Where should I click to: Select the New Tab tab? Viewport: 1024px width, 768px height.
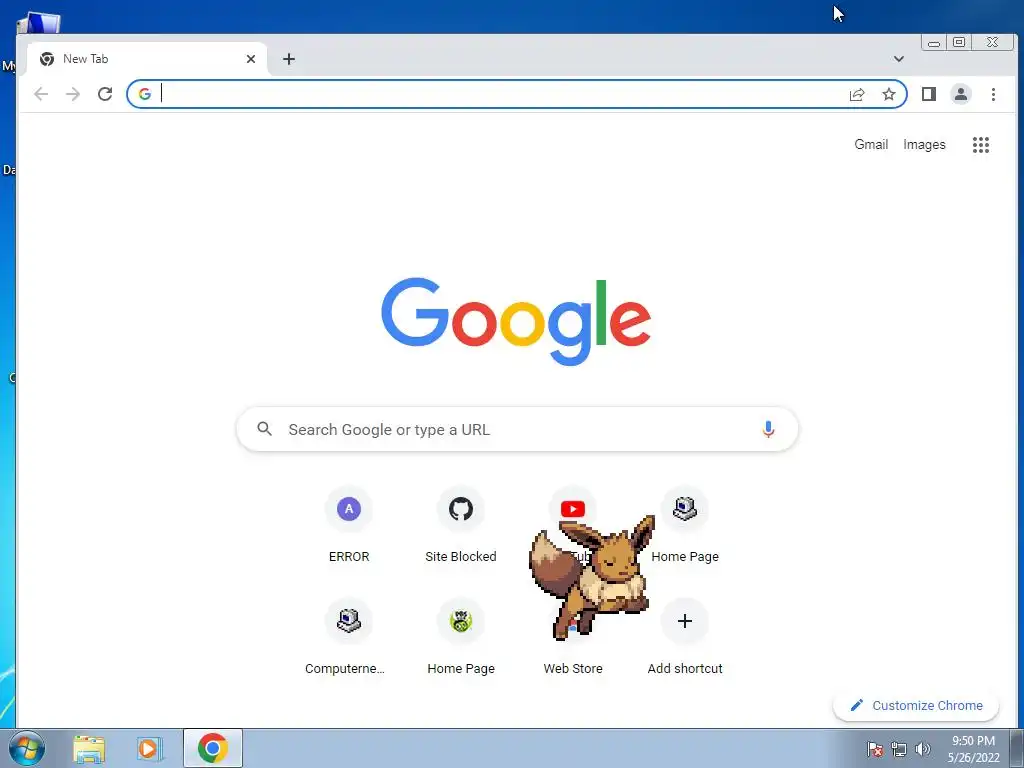(x=147, y=59)
